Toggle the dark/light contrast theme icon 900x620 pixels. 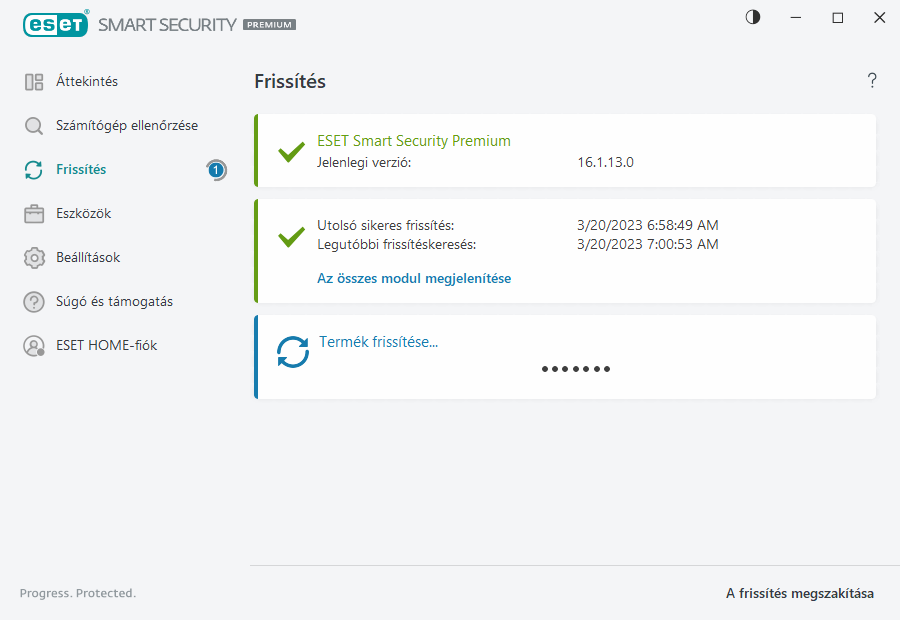(x=753, y=17)
